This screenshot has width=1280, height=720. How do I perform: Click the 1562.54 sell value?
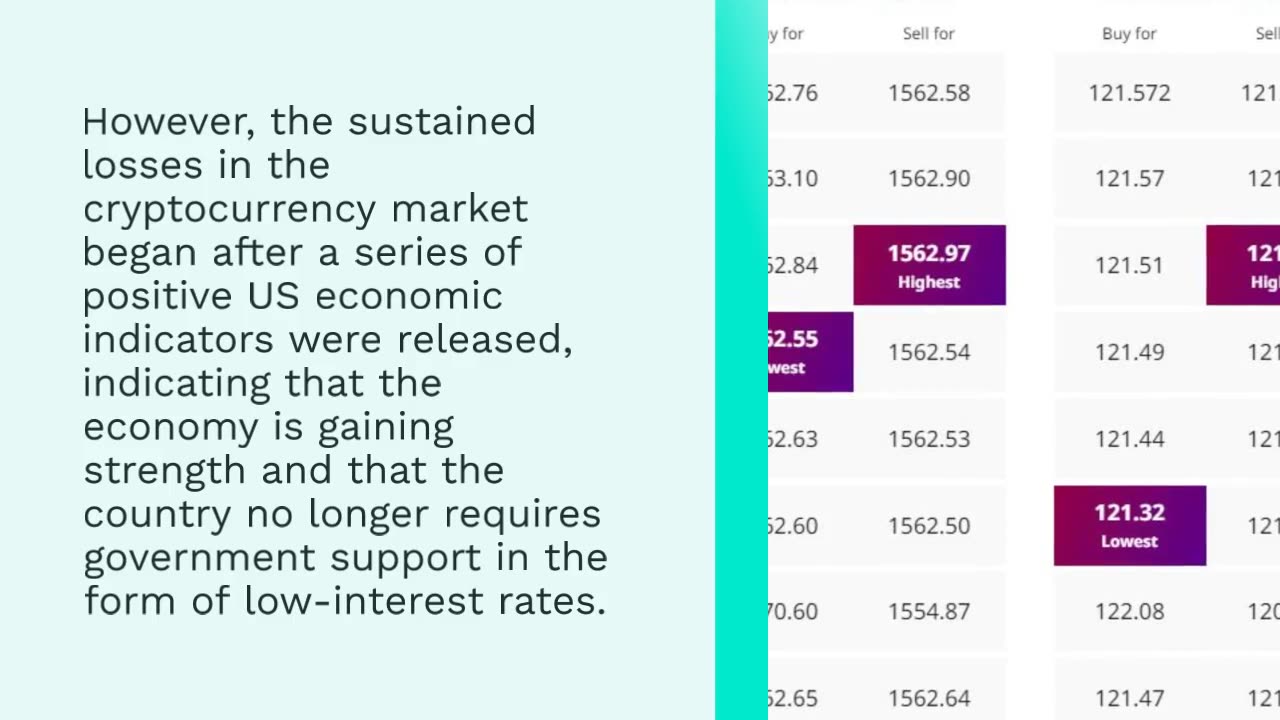(x=929, y=352)
